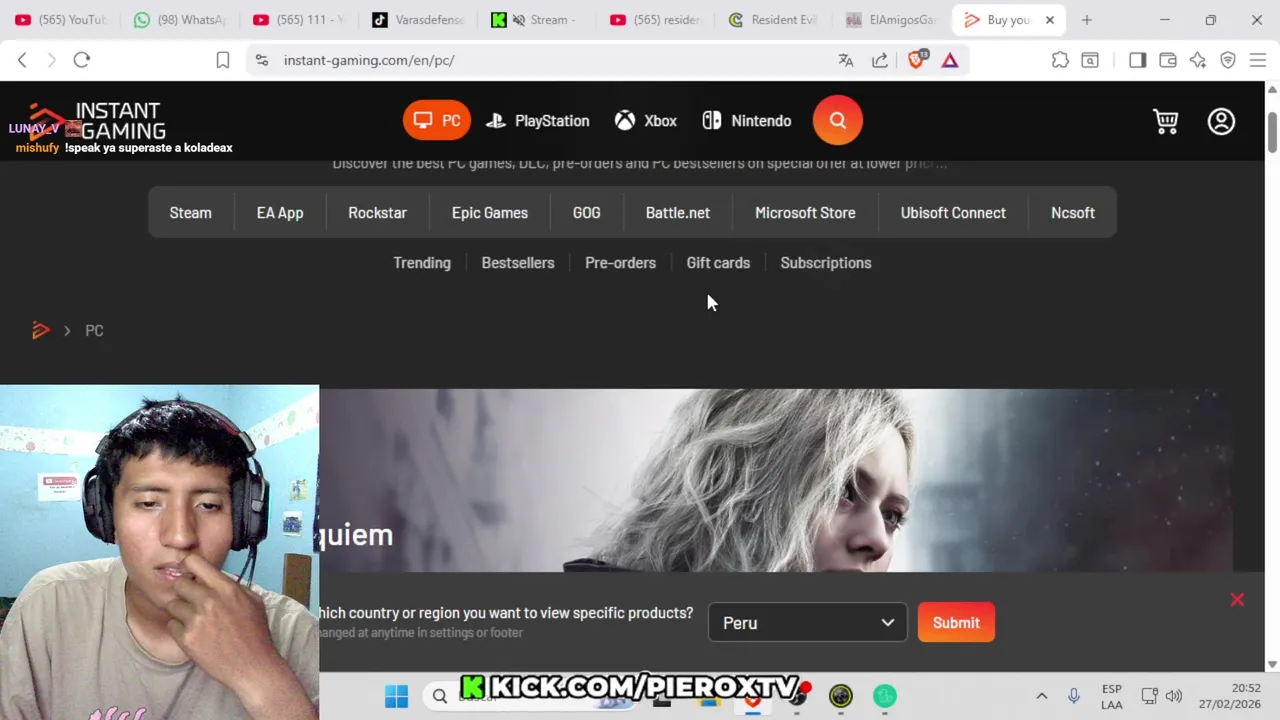
Task: Select the Nintendo platform tab
Action: (x=747, y=121)
